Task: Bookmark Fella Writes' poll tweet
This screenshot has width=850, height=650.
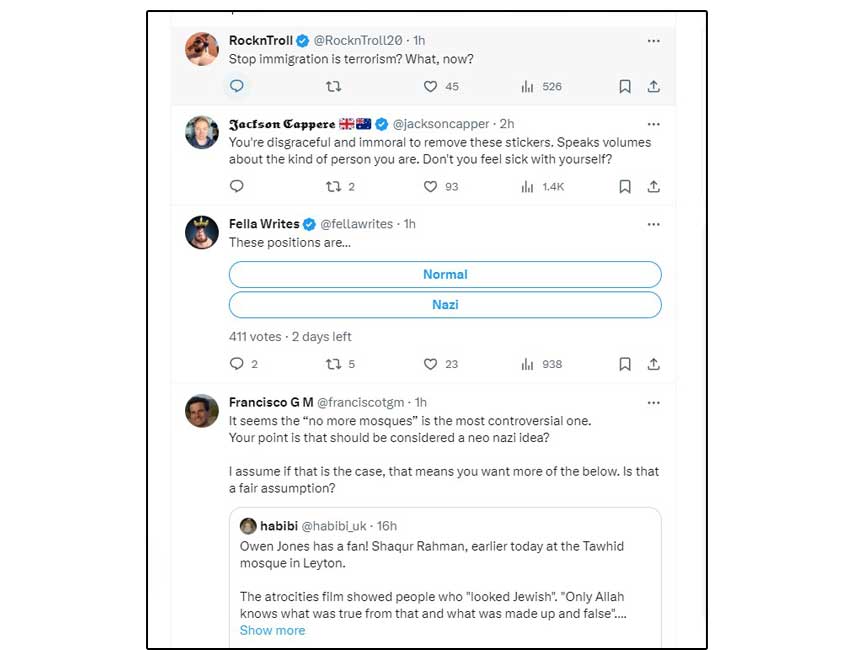Action: click(x=625, y=364)
